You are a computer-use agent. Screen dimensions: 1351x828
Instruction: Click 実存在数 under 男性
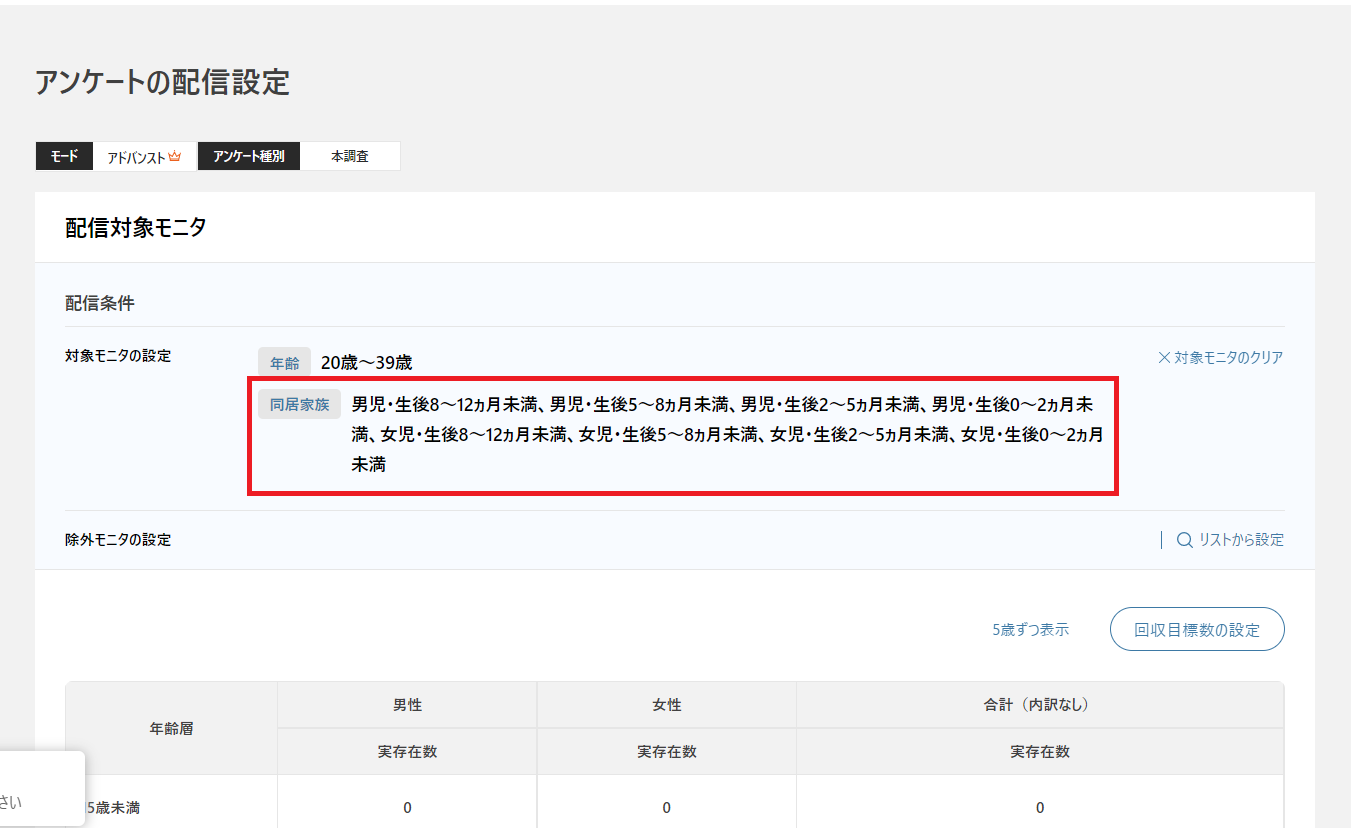[x=407, y=751]
